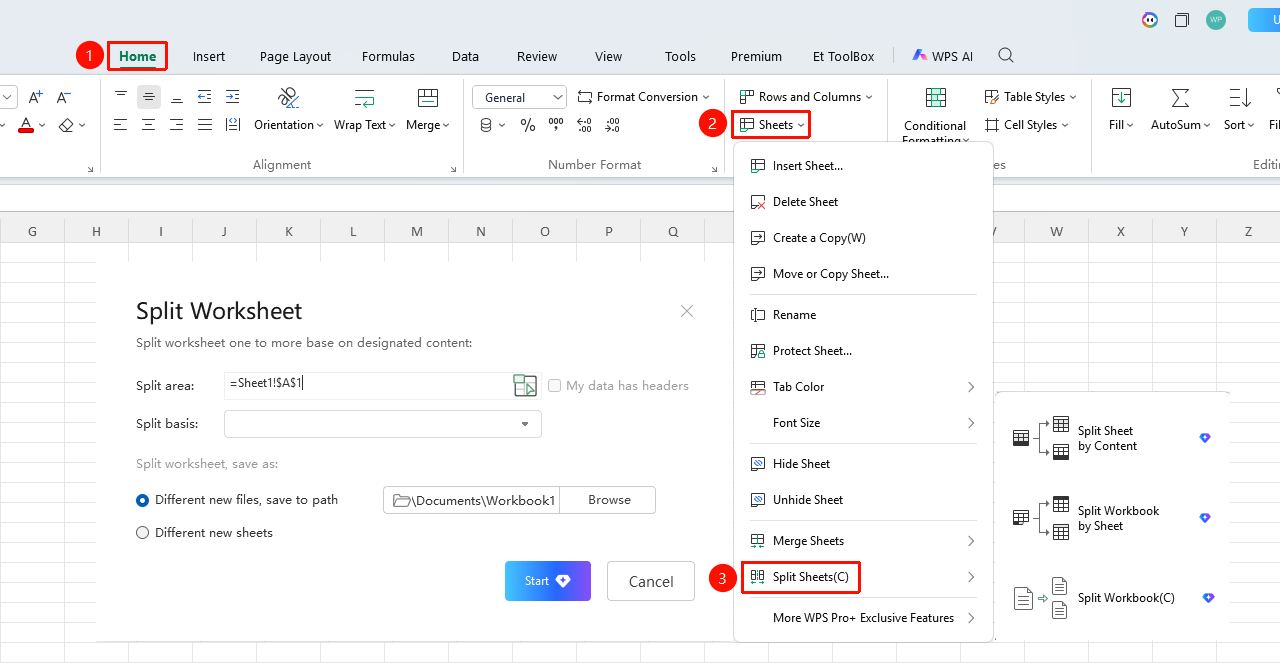Open the Split basis dropdown
The height and width of the screenshot is (663, 1280).
(x=383, y=424)
